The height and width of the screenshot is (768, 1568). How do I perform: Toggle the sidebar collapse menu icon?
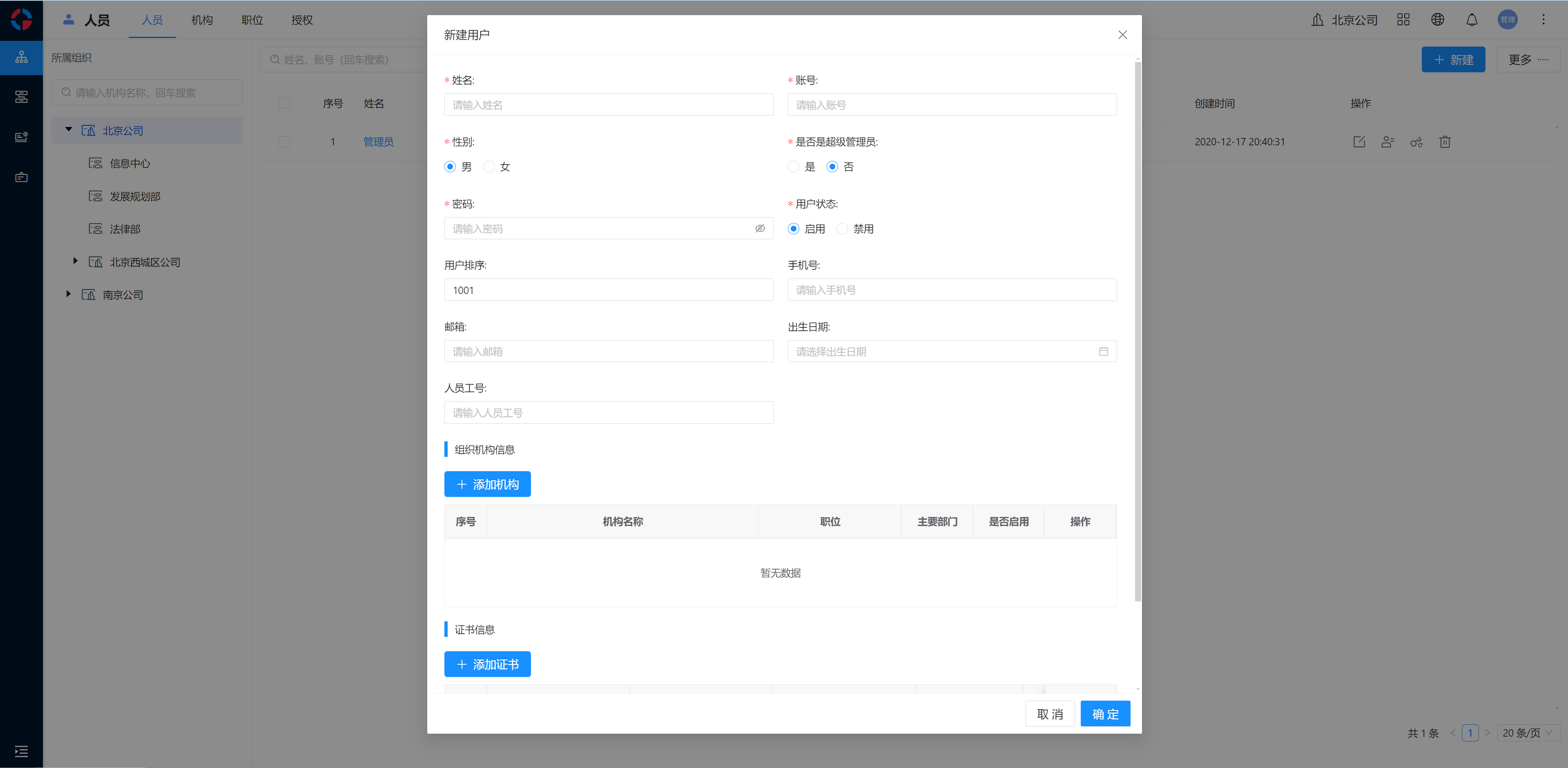tap(21, 751)
